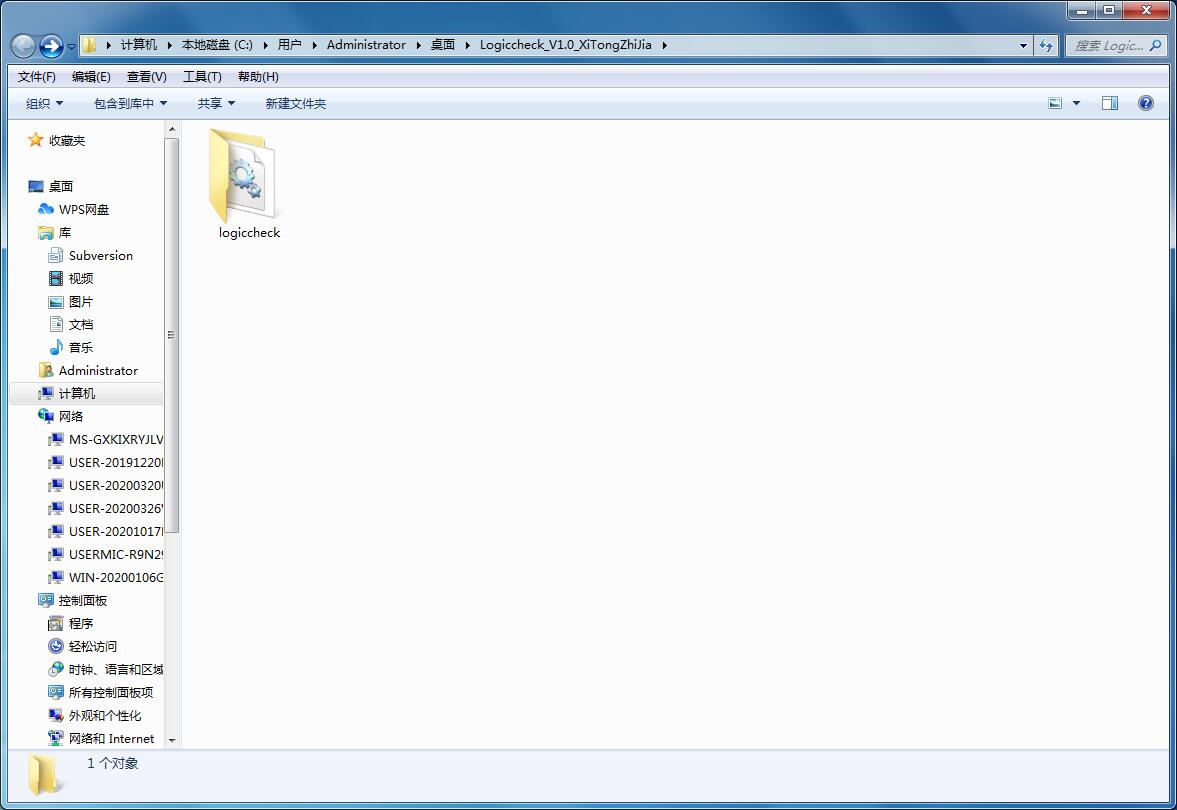Open the 组织 dropdown
Screen dimensions: 1177x810
[x=44, y=104]
